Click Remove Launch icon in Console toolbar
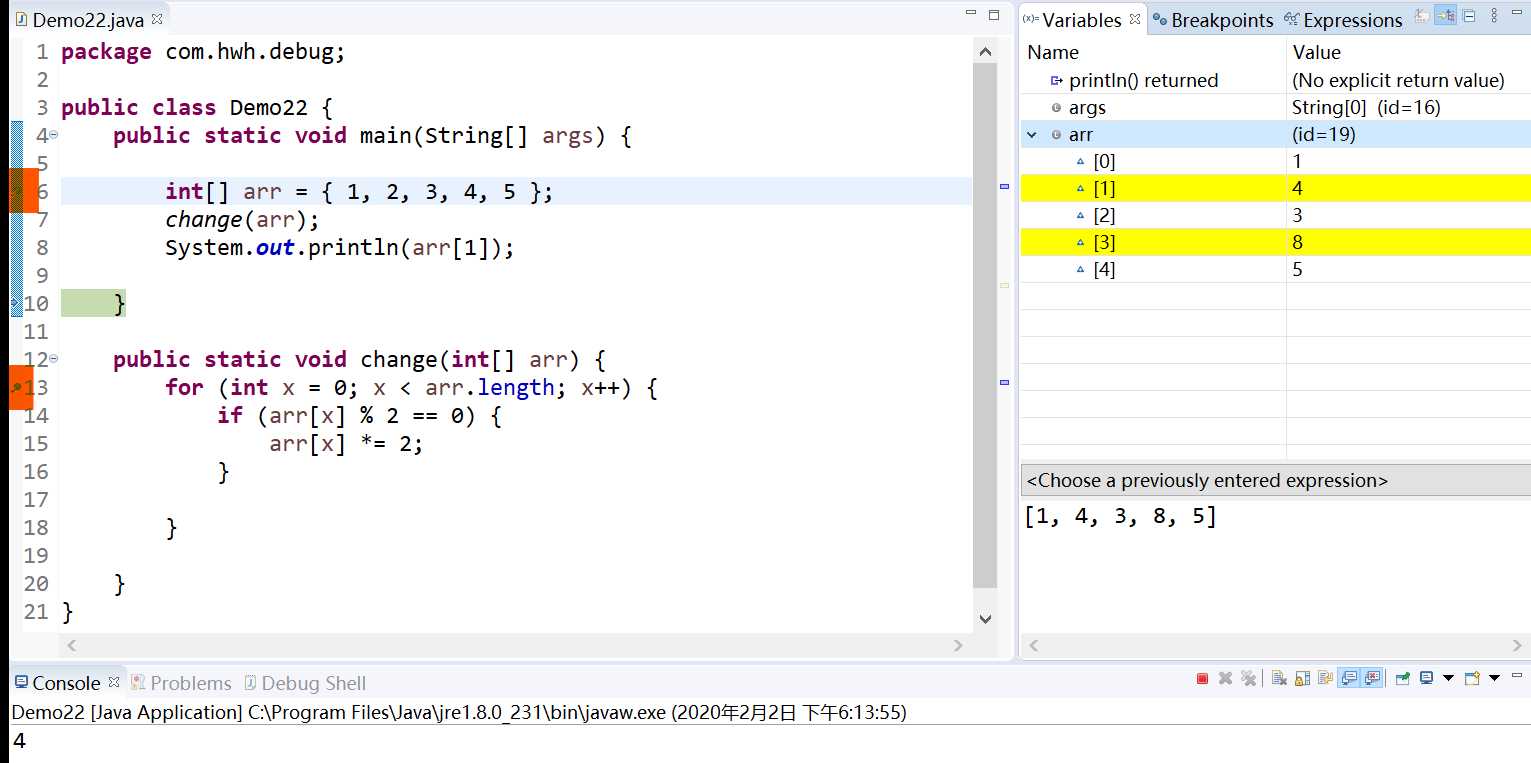This screenshot has height=763, width=1531. click(1225, 679)
